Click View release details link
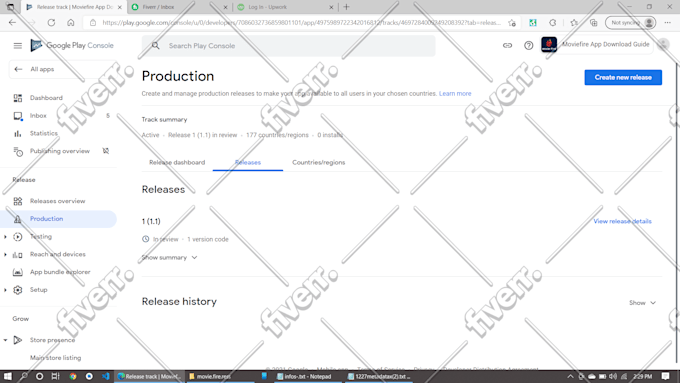This screenshot has width=680, height=383. tap(622, 221)
